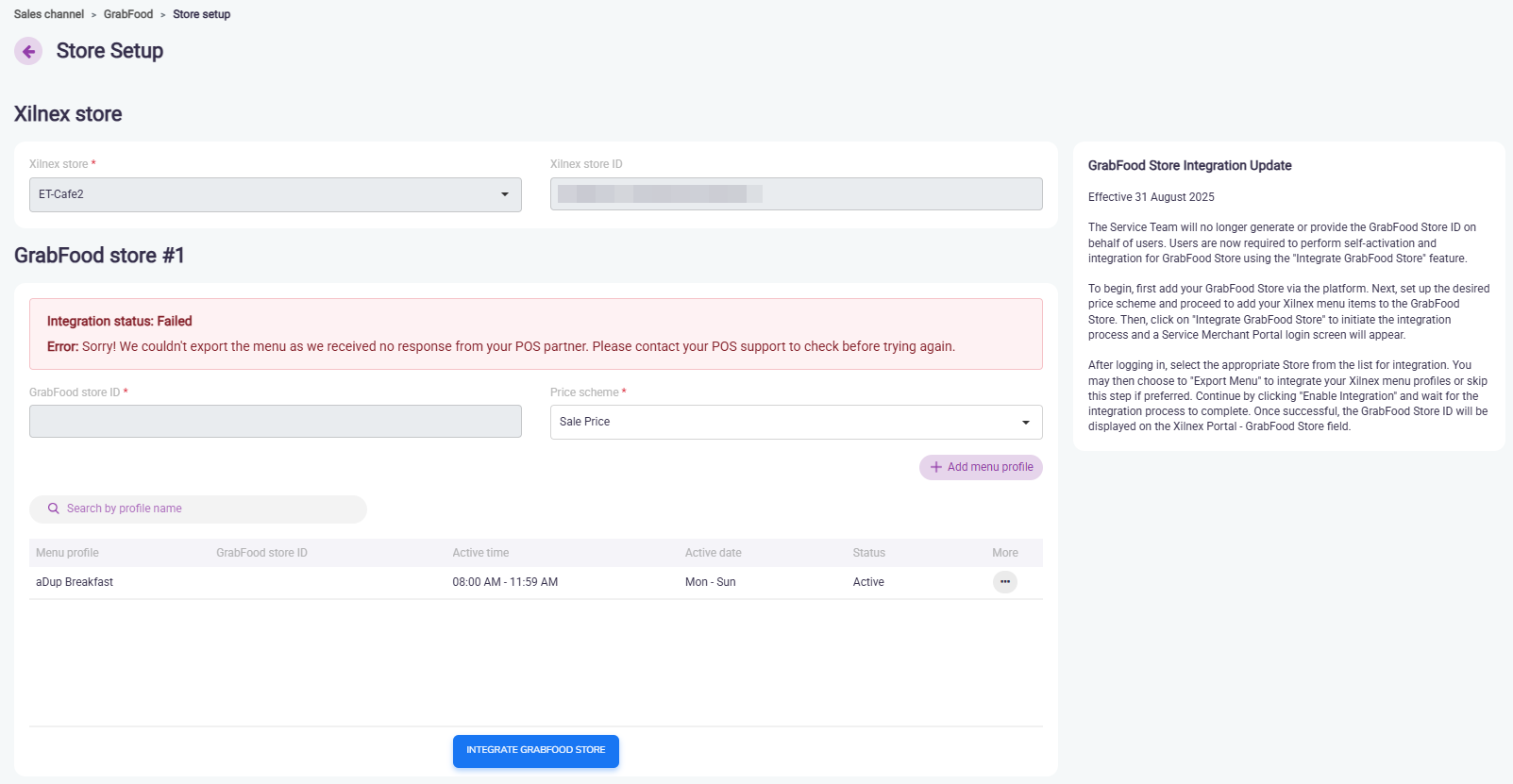Open the more options menu for aDup Breakfast
This screenshot has height=784, width=1513.
click(1004, 582)
